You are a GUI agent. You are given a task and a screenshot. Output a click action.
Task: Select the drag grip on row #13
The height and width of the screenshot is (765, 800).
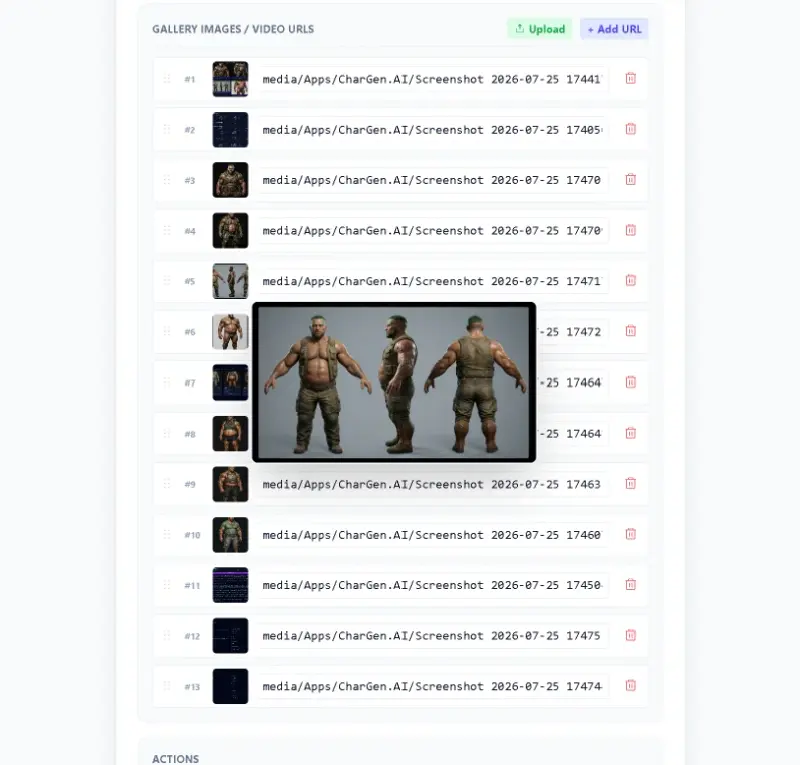(x=167, y=686)
